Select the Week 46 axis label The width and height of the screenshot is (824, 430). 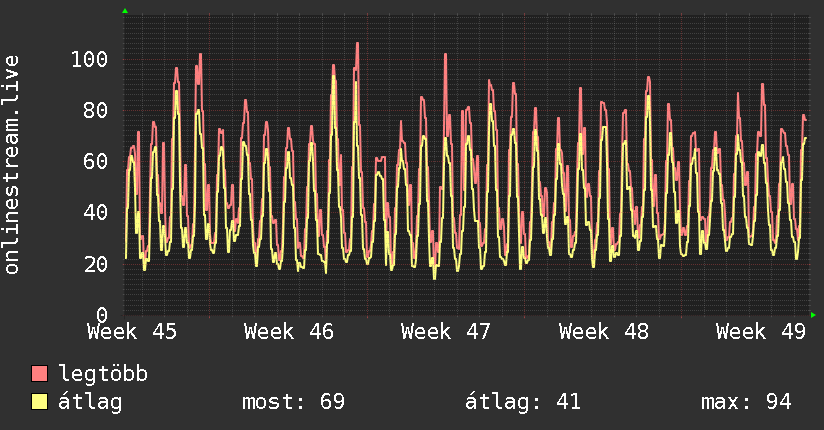[x=289, y=332]
